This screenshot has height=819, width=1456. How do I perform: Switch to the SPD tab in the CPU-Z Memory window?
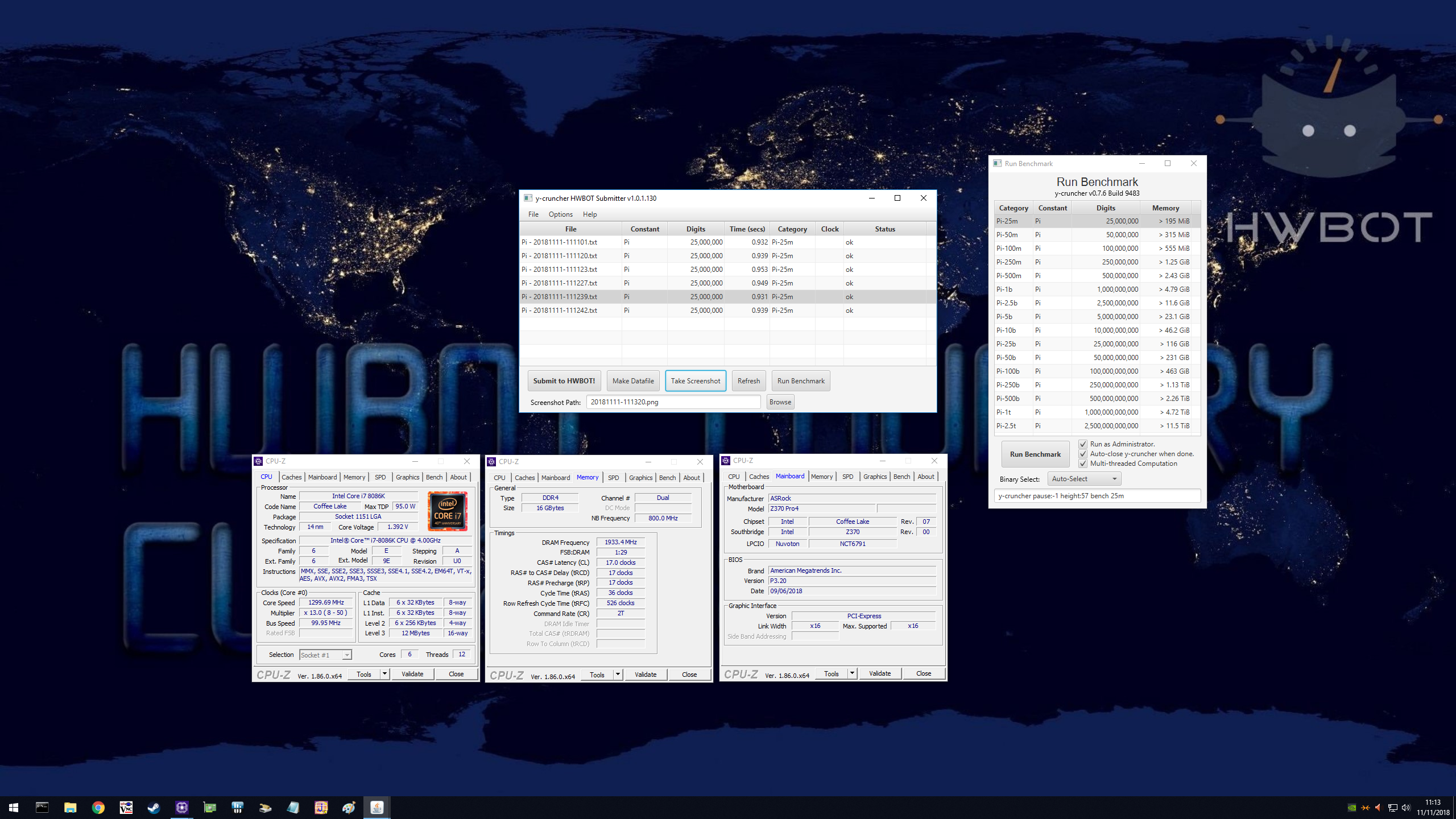pos(614,478)
